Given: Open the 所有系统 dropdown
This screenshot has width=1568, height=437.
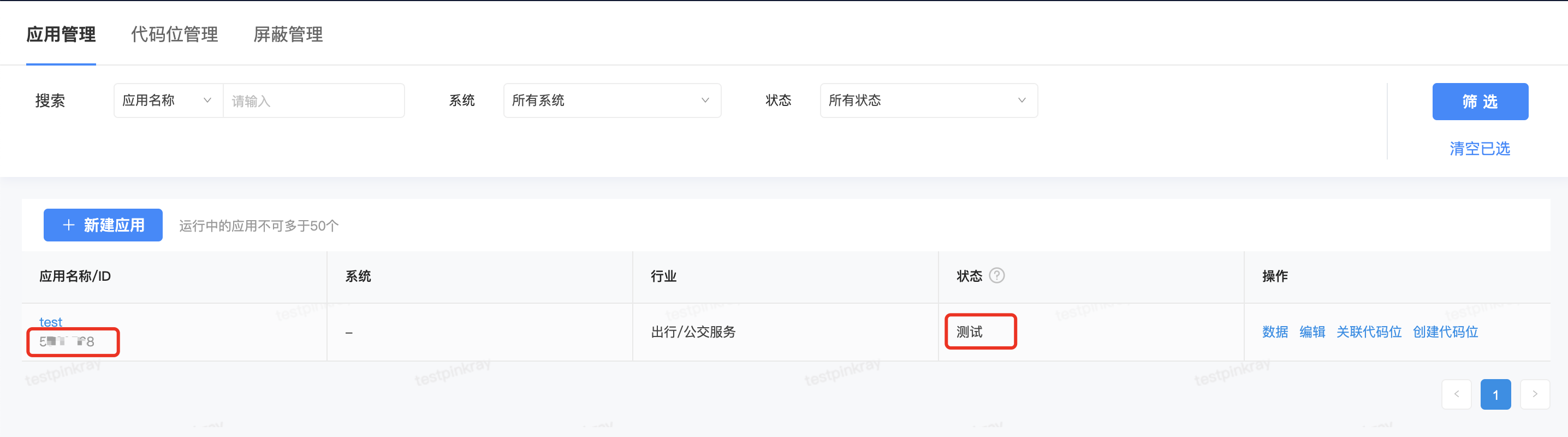Looking at the screenshot, I should [611, 101].
